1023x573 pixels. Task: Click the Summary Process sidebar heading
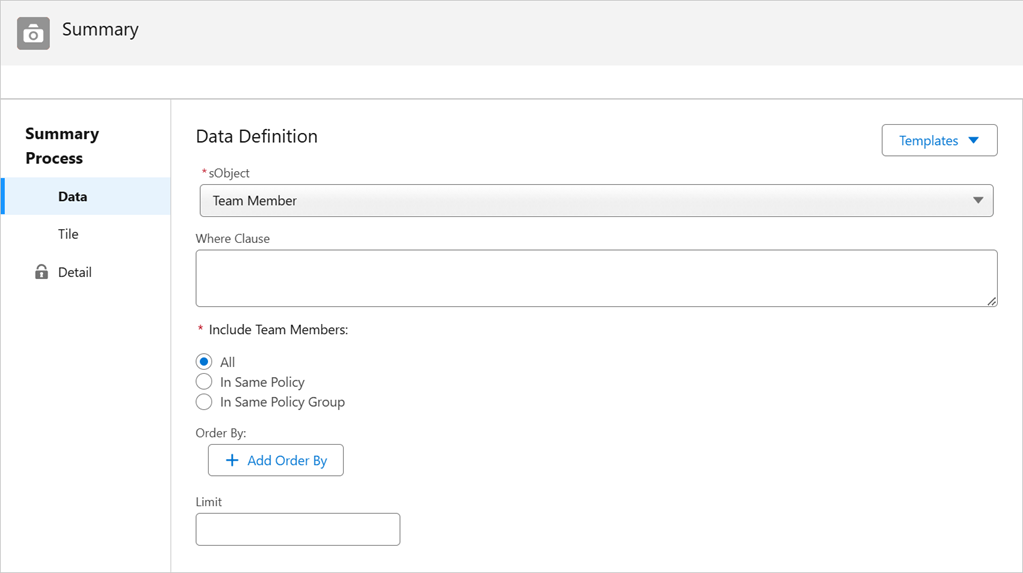click(62, 146)
